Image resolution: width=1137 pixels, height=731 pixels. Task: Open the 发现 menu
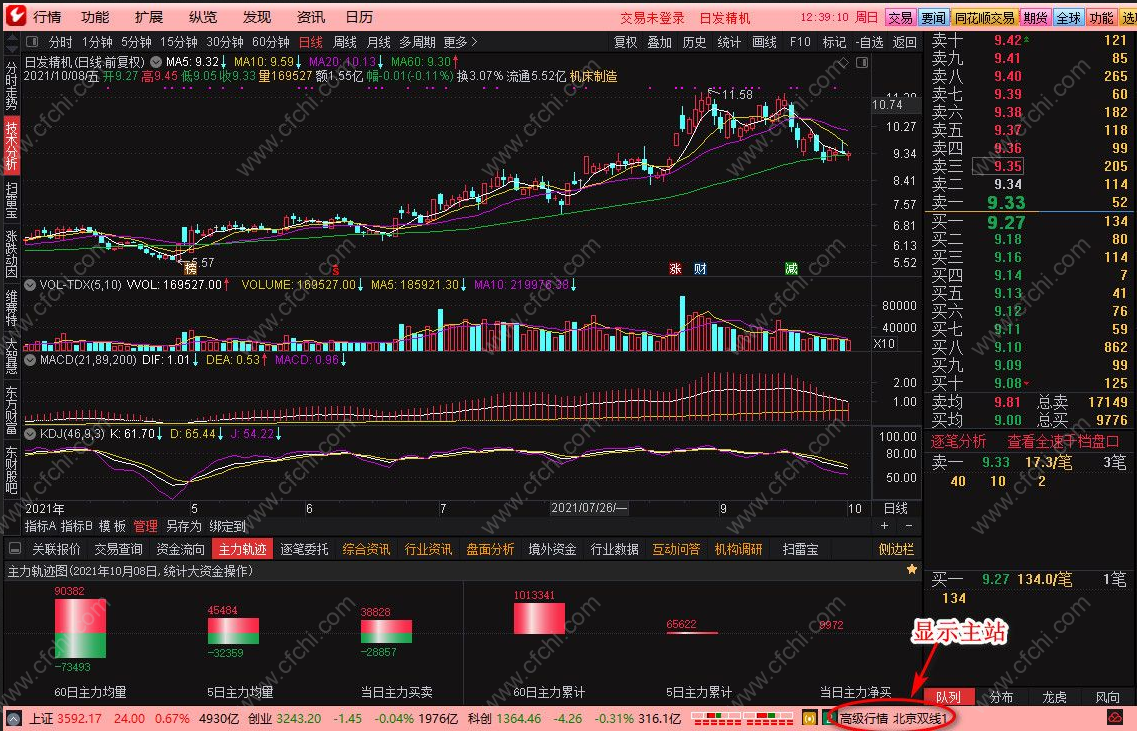coord(257,17)
